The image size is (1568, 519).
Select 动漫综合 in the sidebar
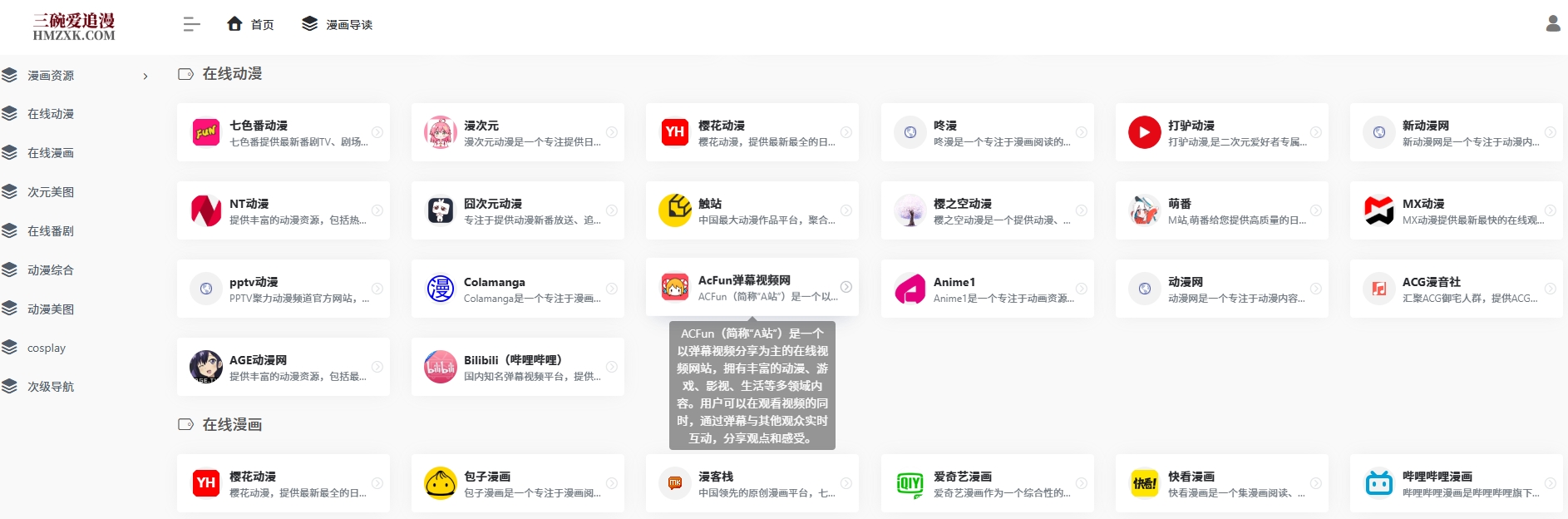click(51, 270)
